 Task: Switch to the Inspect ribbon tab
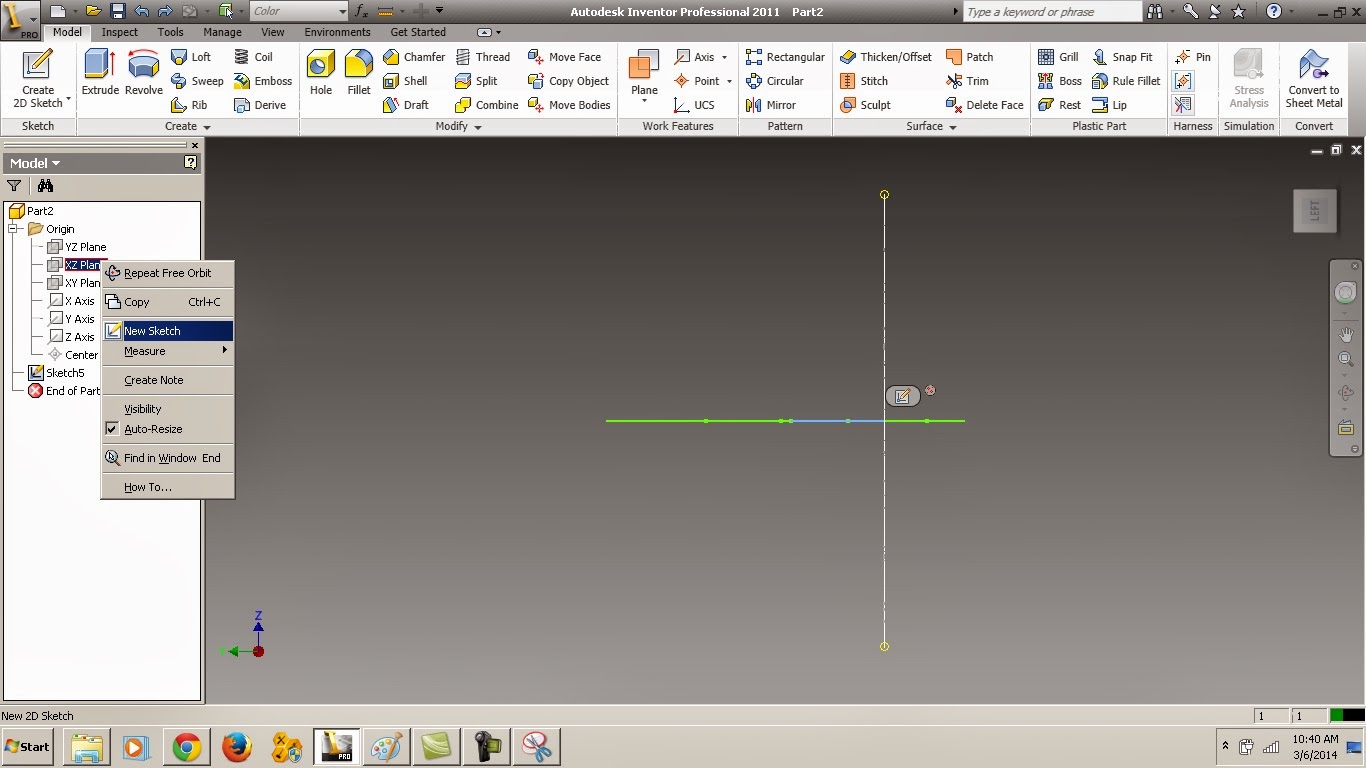click(x=119, y=32)
